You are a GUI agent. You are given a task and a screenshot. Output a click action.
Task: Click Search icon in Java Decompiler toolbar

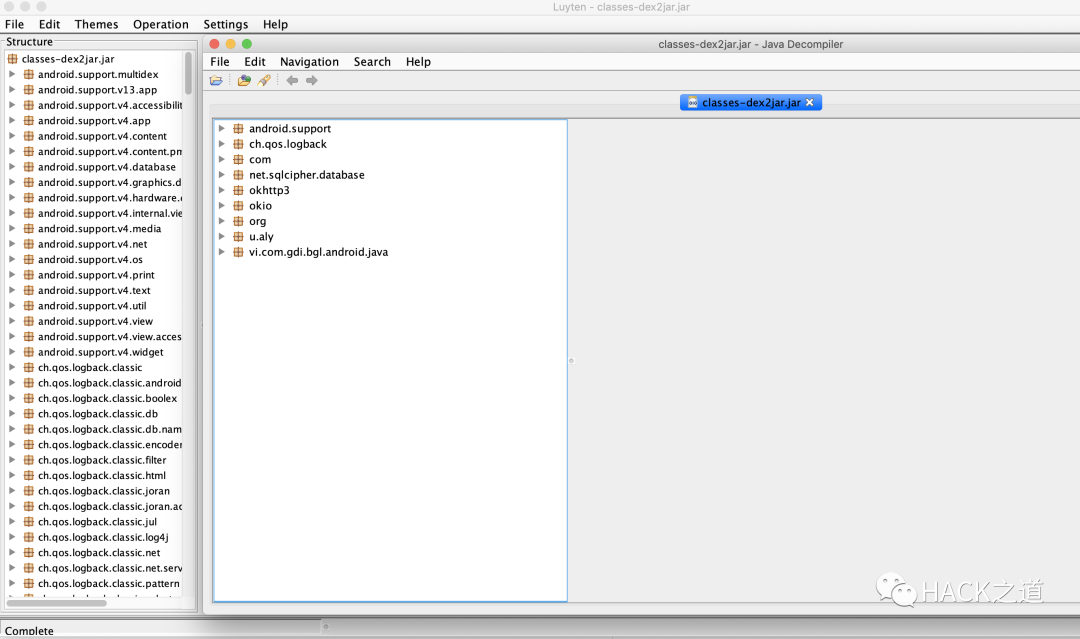tap(264, 81)
